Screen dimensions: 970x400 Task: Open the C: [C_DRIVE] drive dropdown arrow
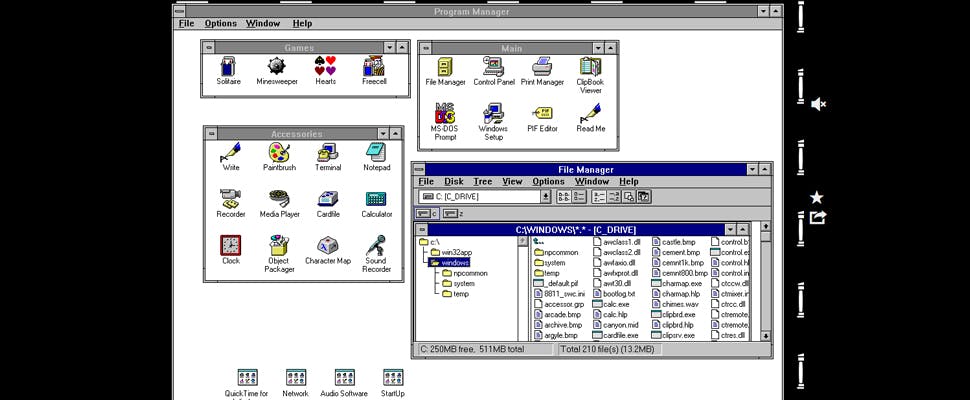tap(546, 197)
